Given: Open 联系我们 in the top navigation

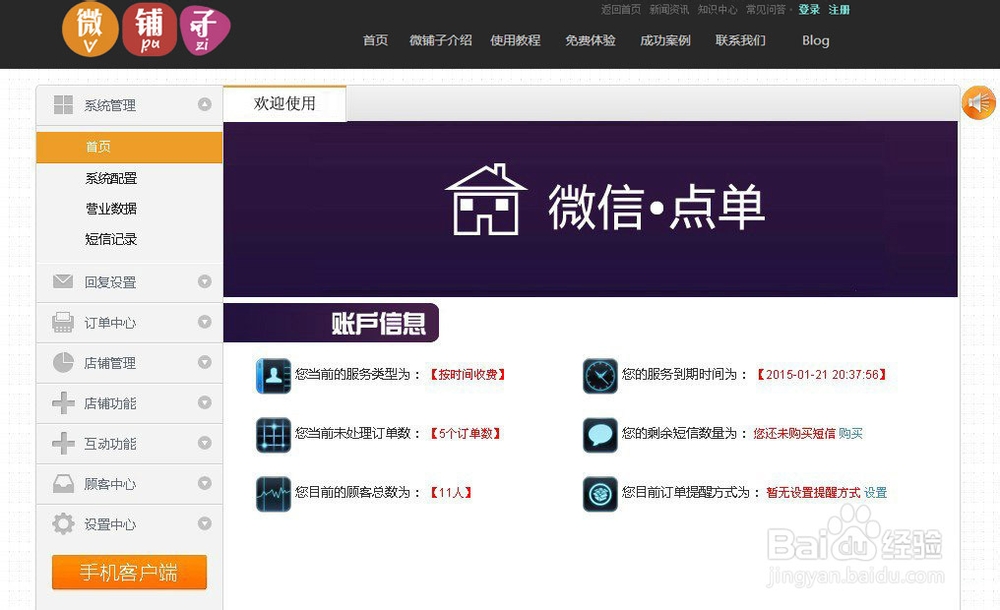Looking at the screenshot, I should click(x=740, y=40).
